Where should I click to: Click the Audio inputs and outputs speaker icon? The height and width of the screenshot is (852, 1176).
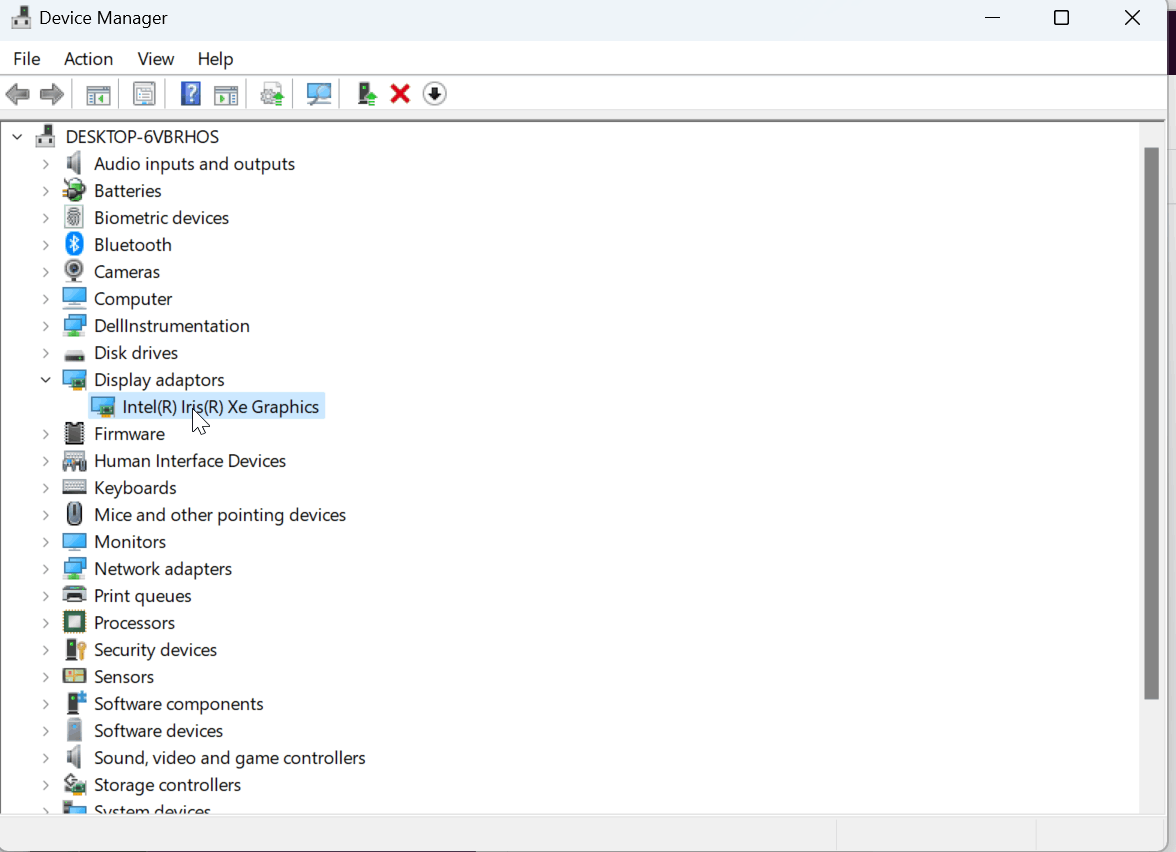[x=74, y=163]
